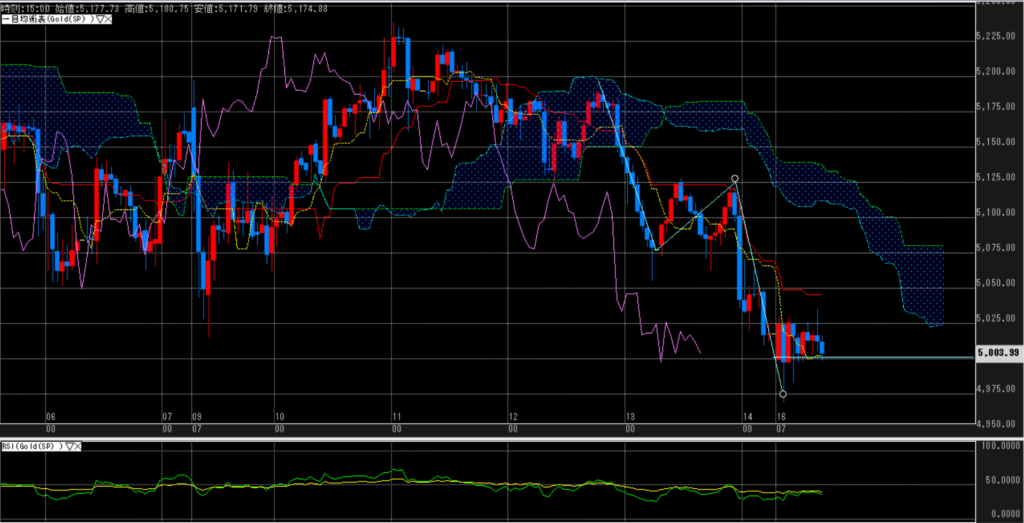Select date marker 11 on time axis

pos(397,415)
